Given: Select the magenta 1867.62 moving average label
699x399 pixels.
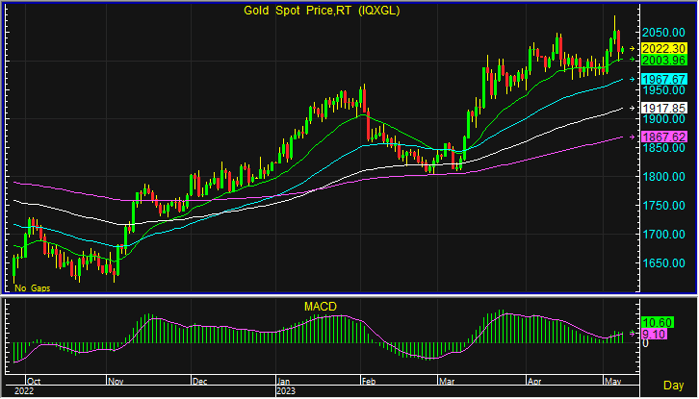Looking at the screenshot, I should [663, 137].
